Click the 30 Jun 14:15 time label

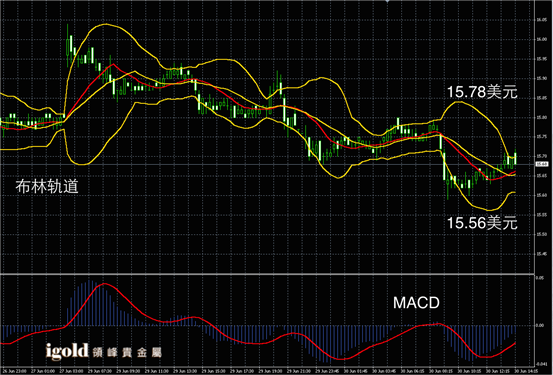coord(525,371)
